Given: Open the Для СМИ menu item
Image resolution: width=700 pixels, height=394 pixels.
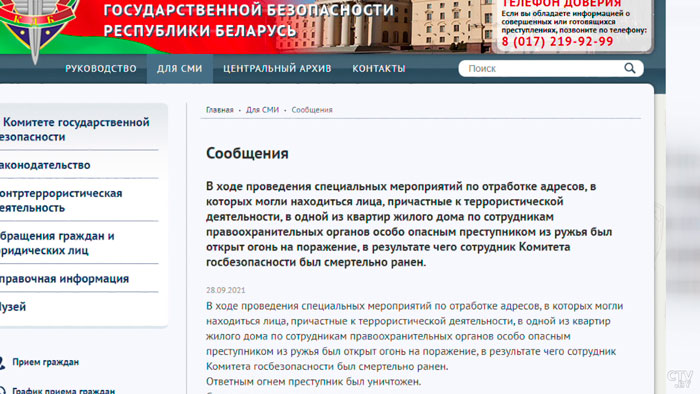Looking at the screenshot, I should coord(179,69).
